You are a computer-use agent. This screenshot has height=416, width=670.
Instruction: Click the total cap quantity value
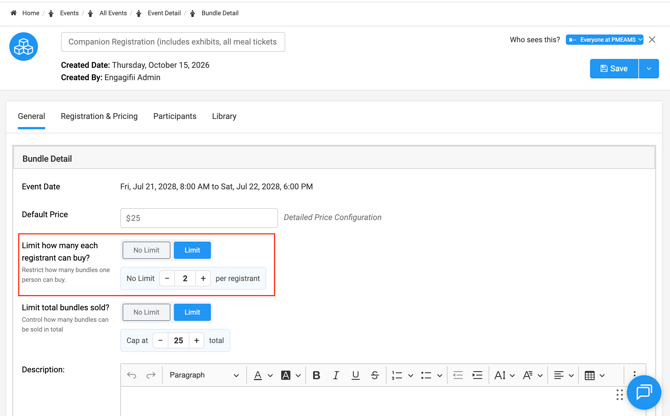(x=178, y=340)
